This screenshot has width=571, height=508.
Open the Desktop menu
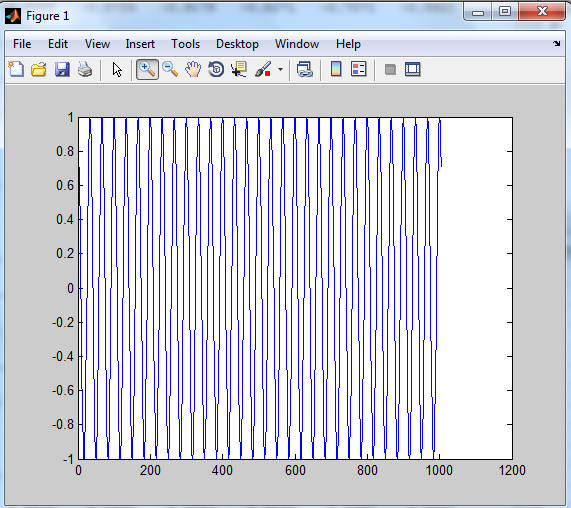click(x=237, y=44)
